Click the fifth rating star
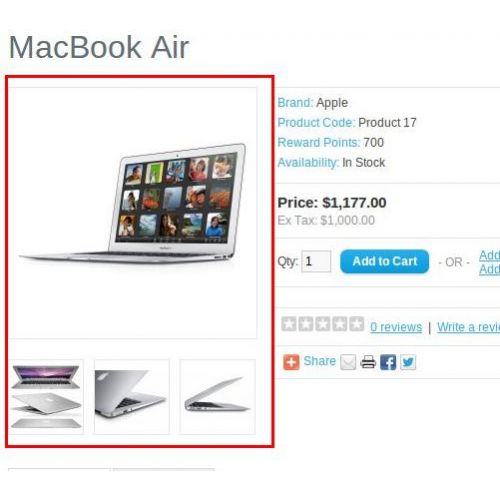This screenshot has height=500, width=500. pos(357,324)
